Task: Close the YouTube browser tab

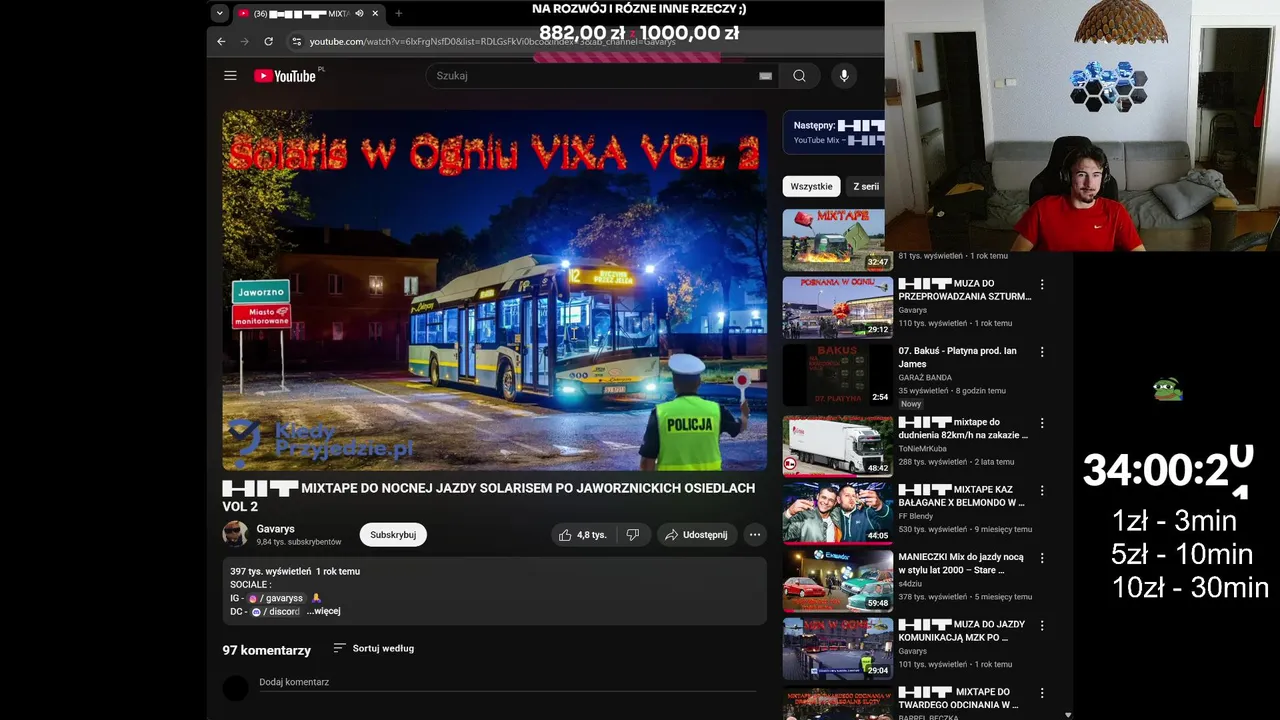Action: (375, 13)
